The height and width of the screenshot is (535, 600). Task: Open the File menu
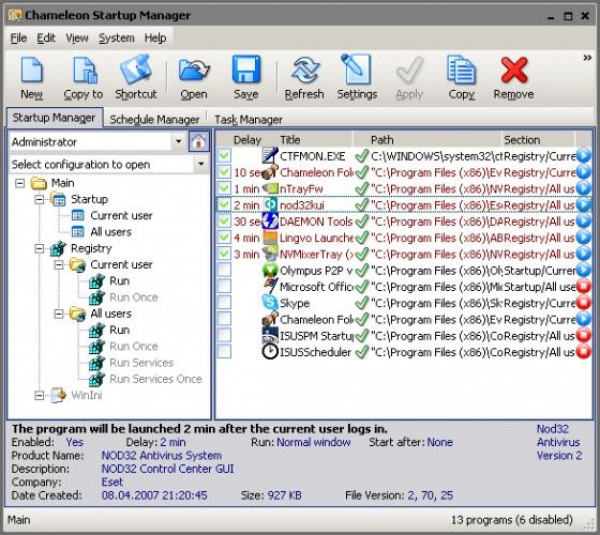click(x=18, y=38)
